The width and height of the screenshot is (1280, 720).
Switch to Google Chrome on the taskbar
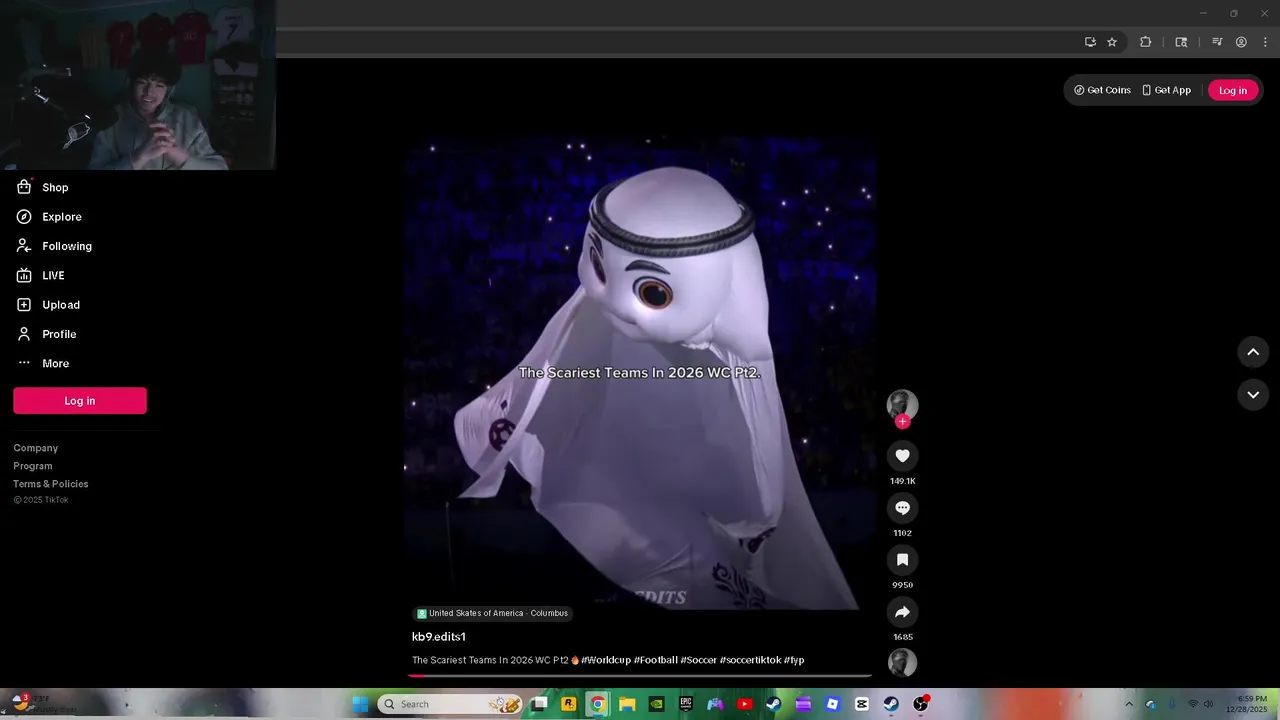click(597, 704)
